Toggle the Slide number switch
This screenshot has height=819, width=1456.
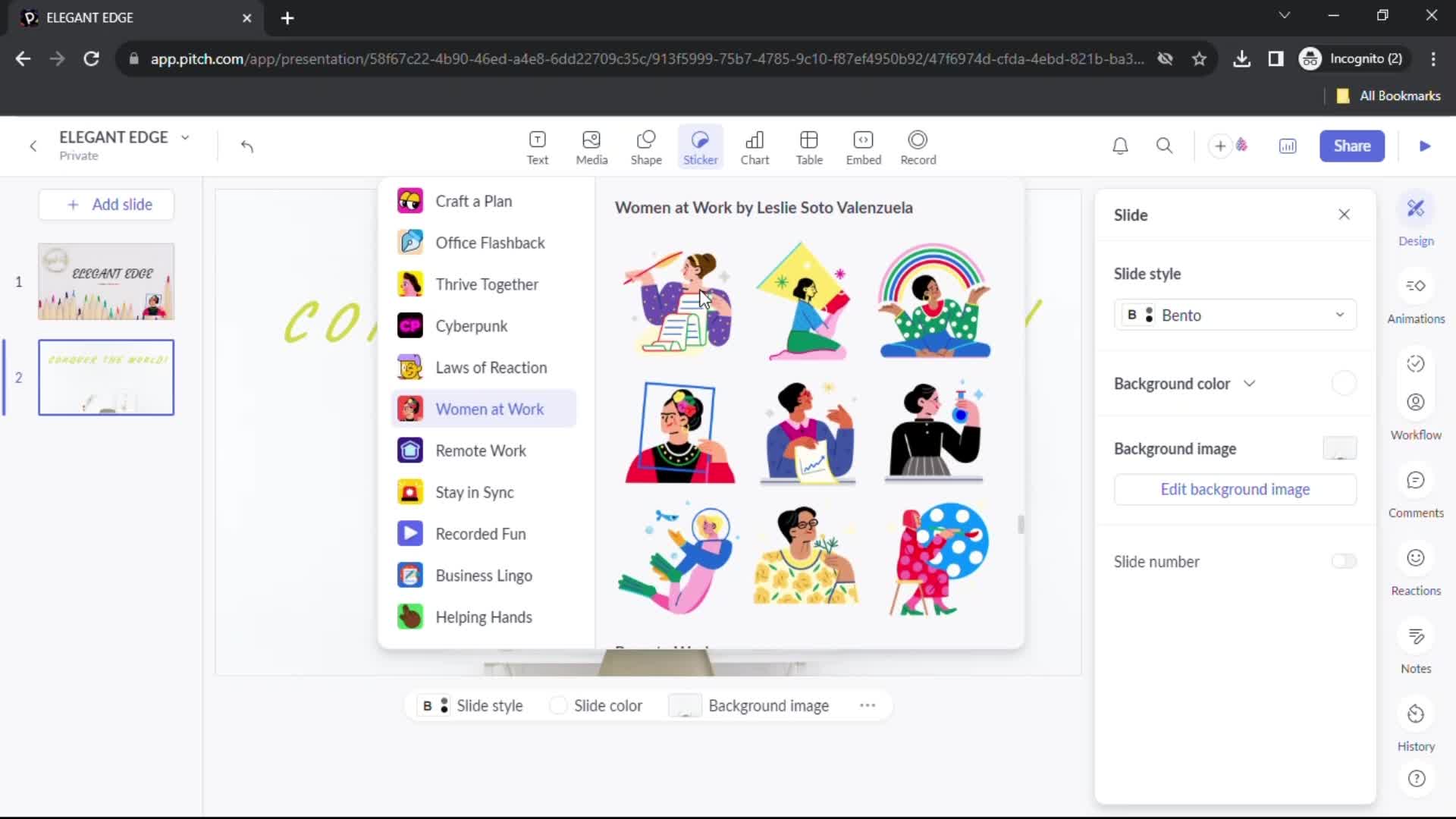click(x=1345, y=561)
